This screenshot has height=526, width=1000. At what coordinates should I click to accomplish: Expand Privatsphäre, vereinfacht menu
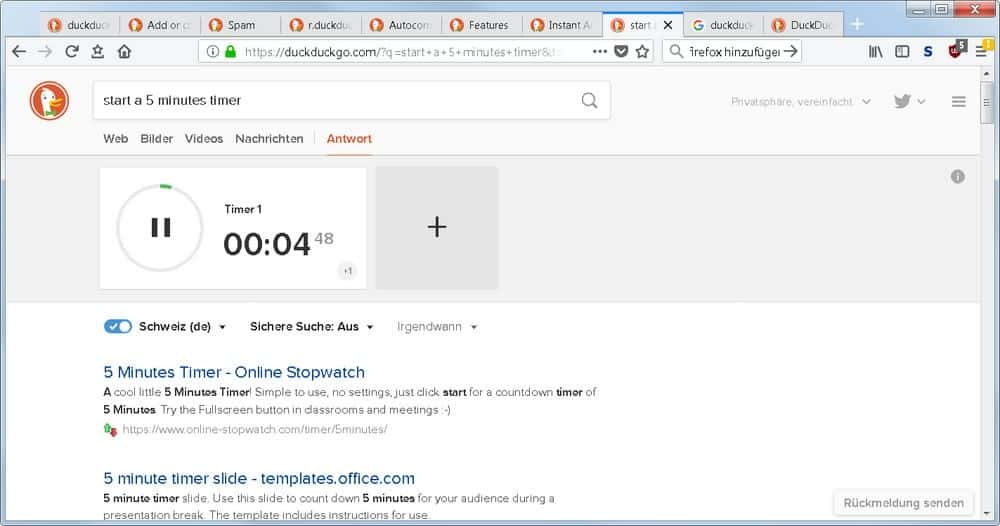pos(800,101)
